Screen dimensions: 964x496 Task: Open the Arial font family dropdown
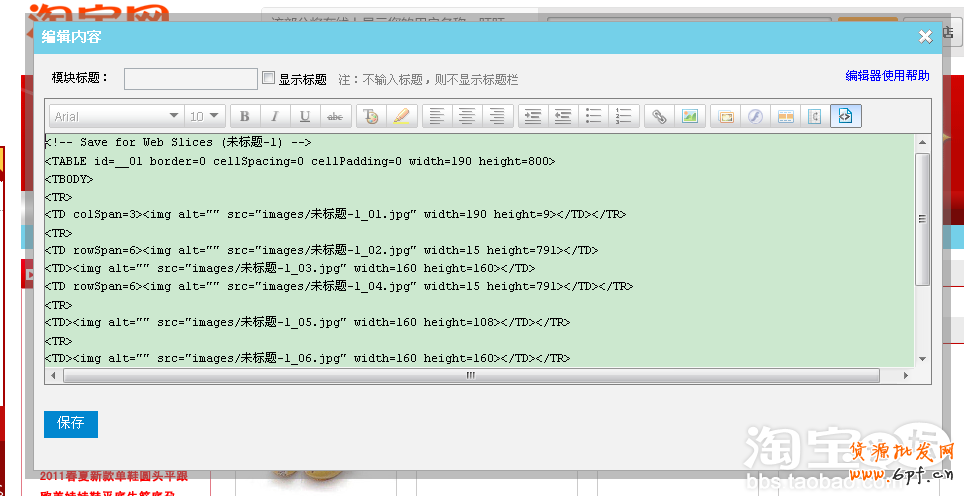click(116, 116)
